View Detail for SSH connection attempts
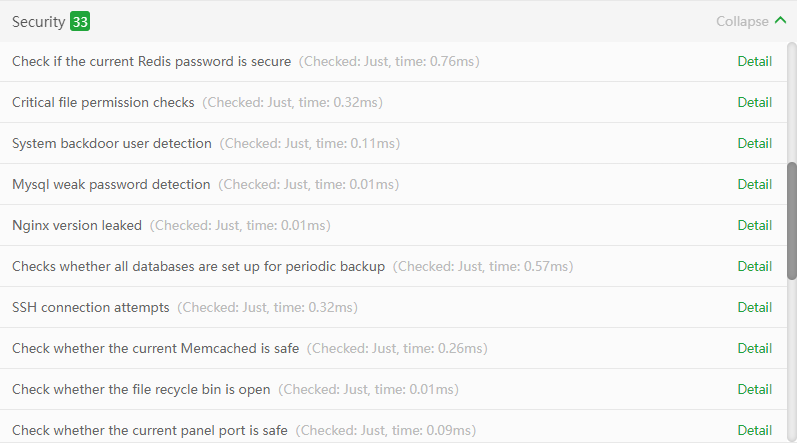799x443 pixels. tap(754, 307)
